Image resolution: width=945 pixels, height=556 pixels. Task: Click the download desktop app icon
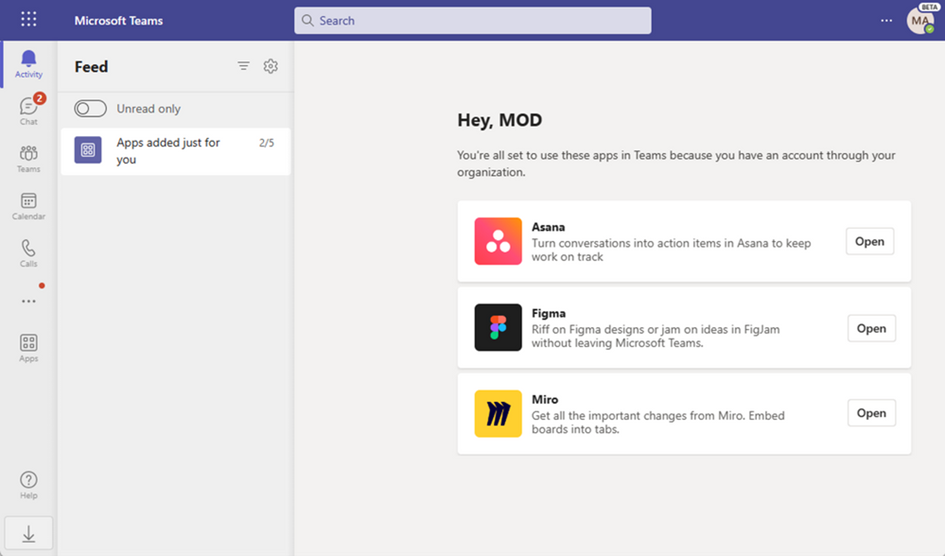tap(29, 535)
